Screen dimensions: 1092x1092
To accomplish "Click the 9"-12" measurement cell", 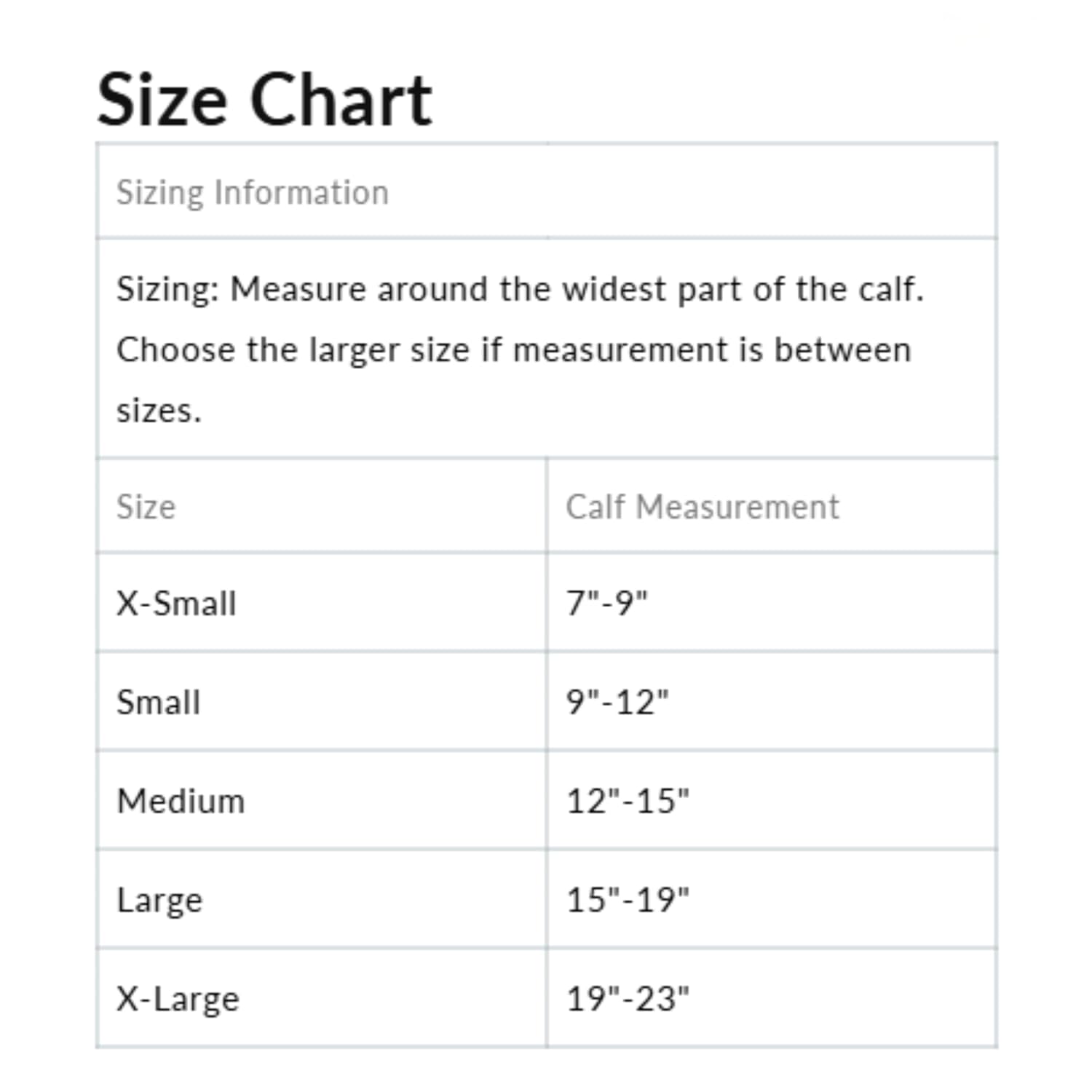I will (617, 702).
